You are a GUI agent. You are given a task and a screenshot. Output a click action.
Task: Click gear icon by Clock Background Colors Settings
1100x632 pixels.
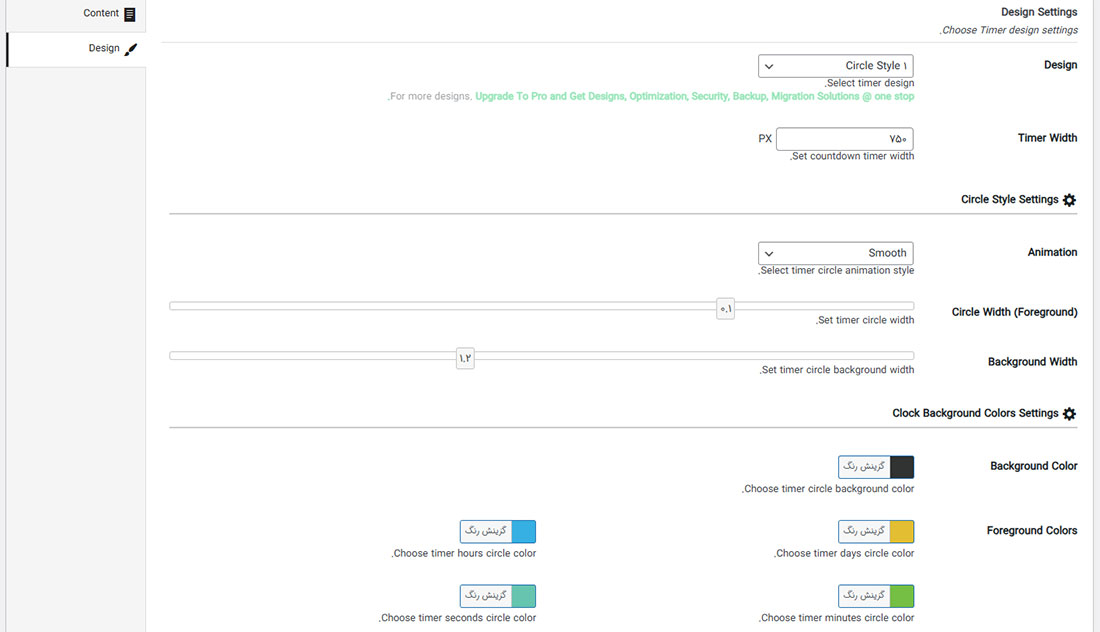tap(1069, 414)
